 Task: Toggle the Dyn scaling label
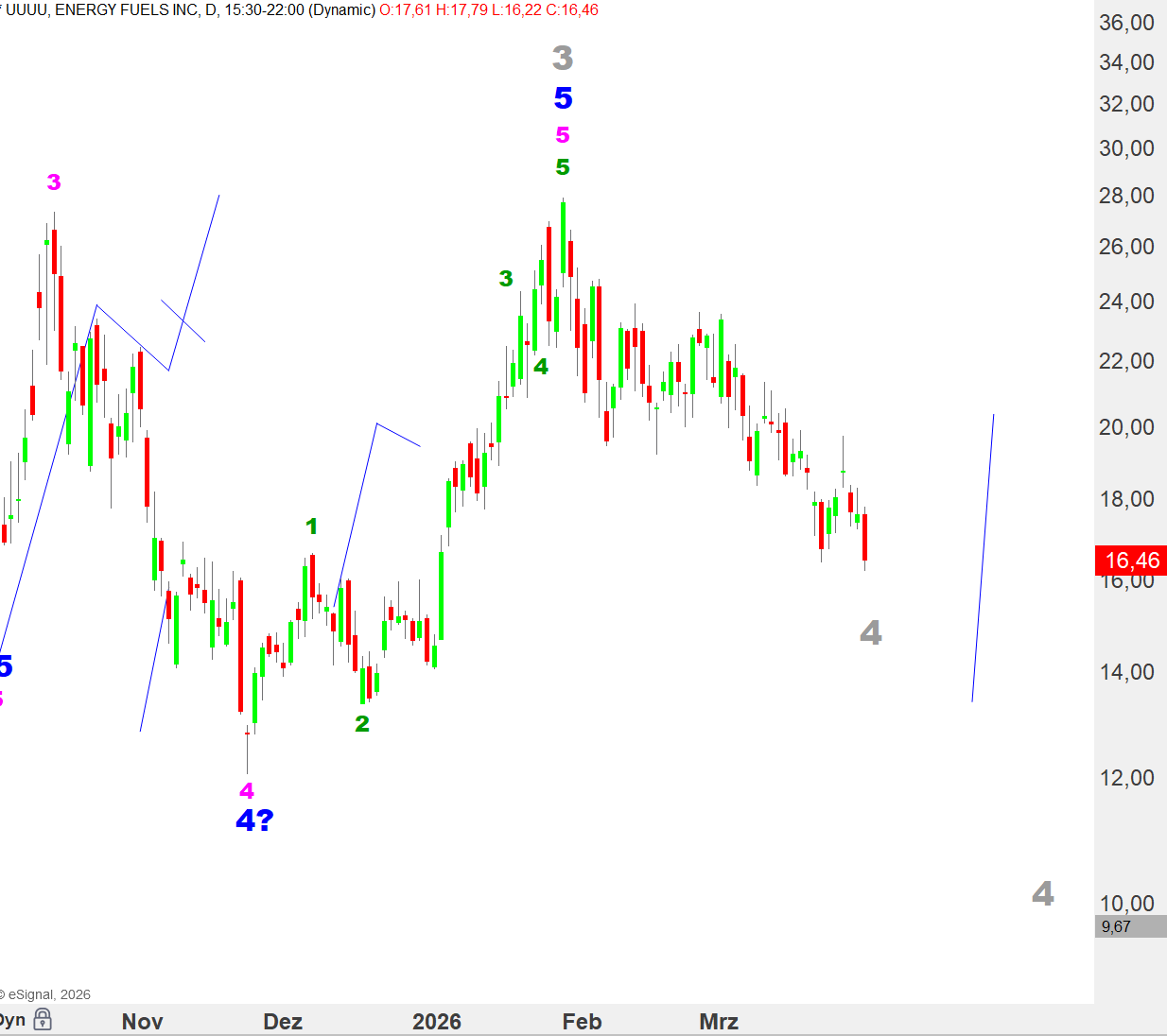(x=11, y=1020)
